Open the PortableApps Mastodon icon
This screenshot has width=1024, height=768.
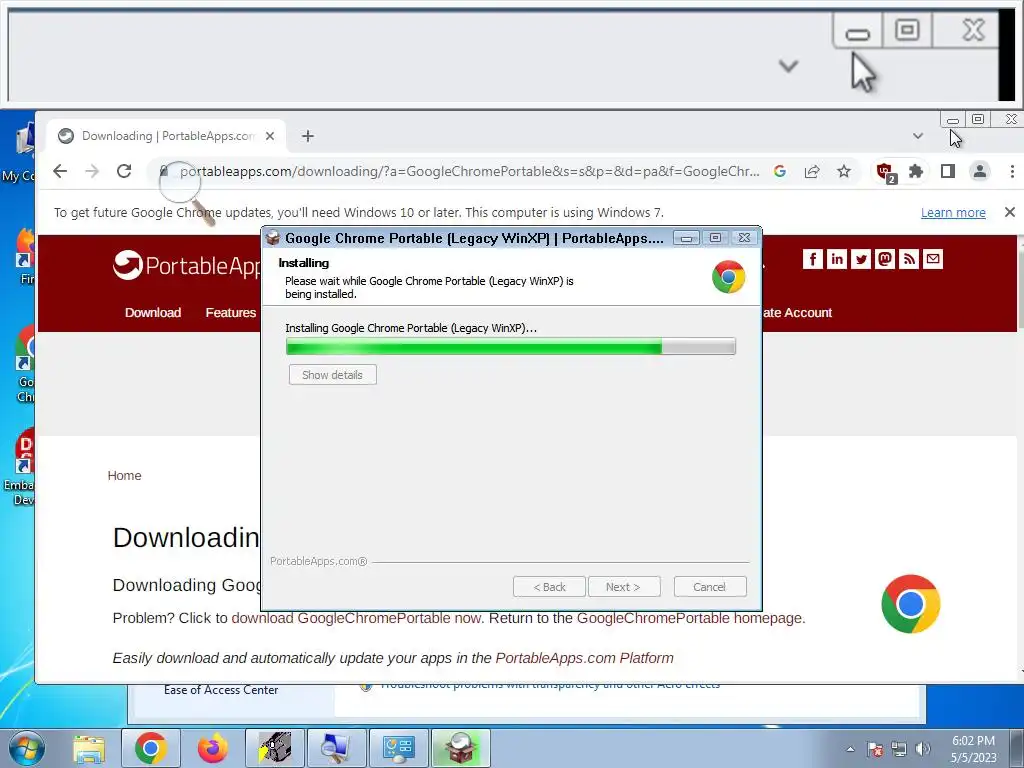click(885, 259)
